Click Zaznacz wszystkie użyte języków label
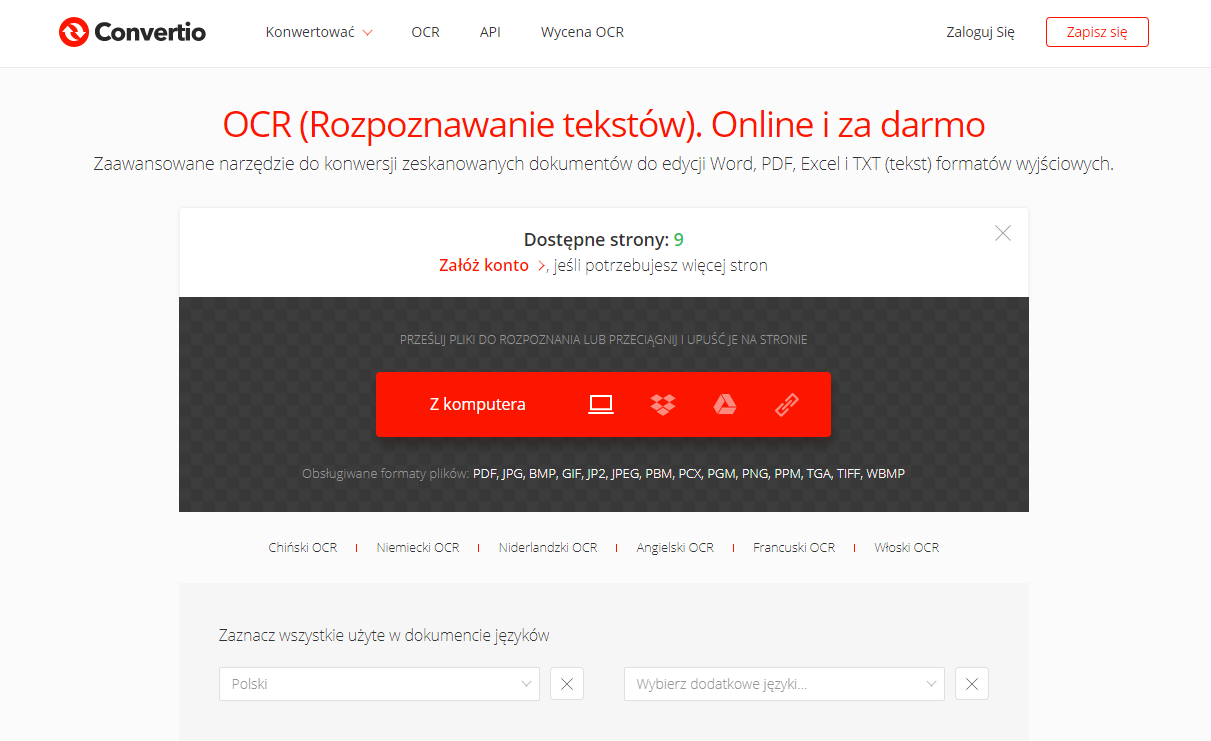 tap(384, 635)
